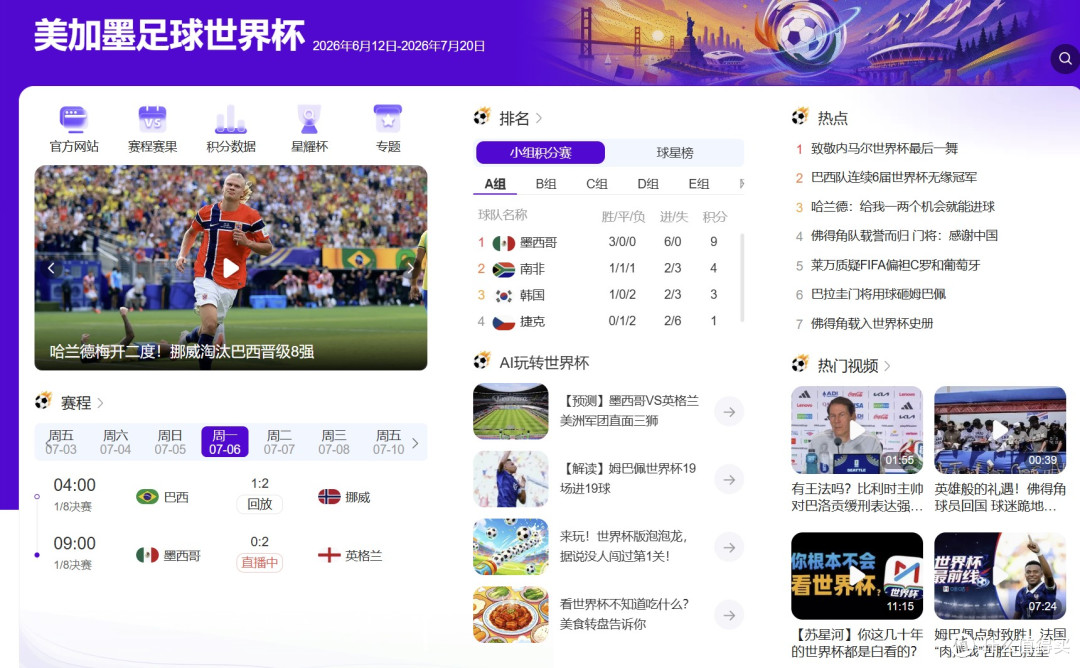
Task: Expand the 赛程 section chevron
Action: pos(101,403)
